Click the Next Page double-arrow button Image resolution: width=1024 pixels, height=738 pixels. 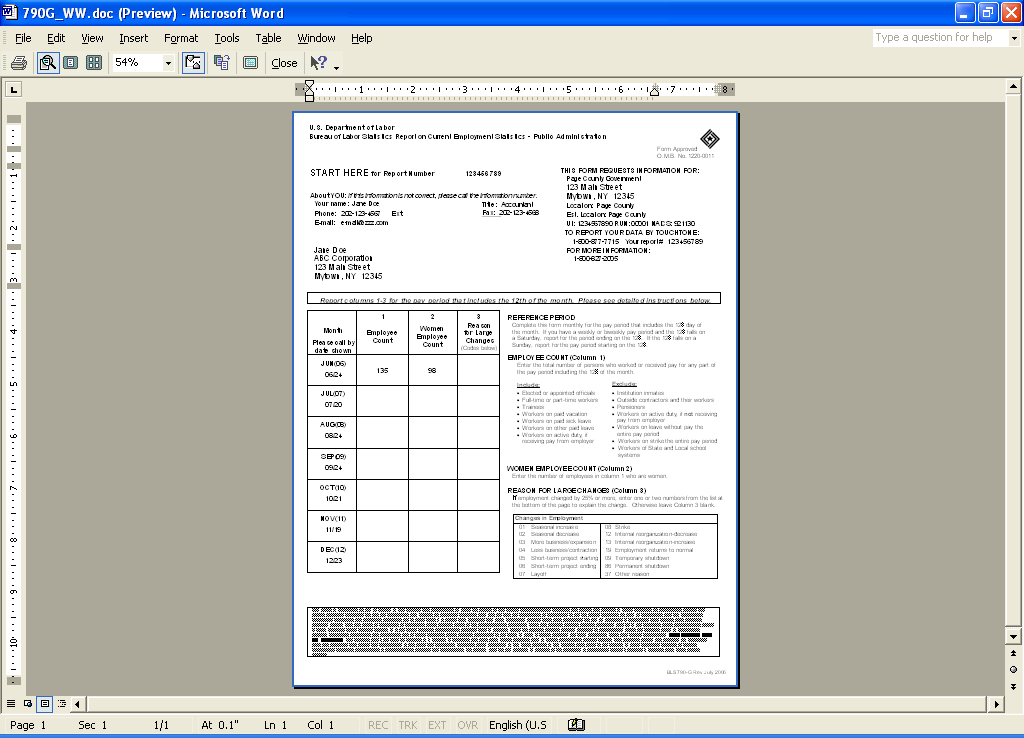point(1013,686)
